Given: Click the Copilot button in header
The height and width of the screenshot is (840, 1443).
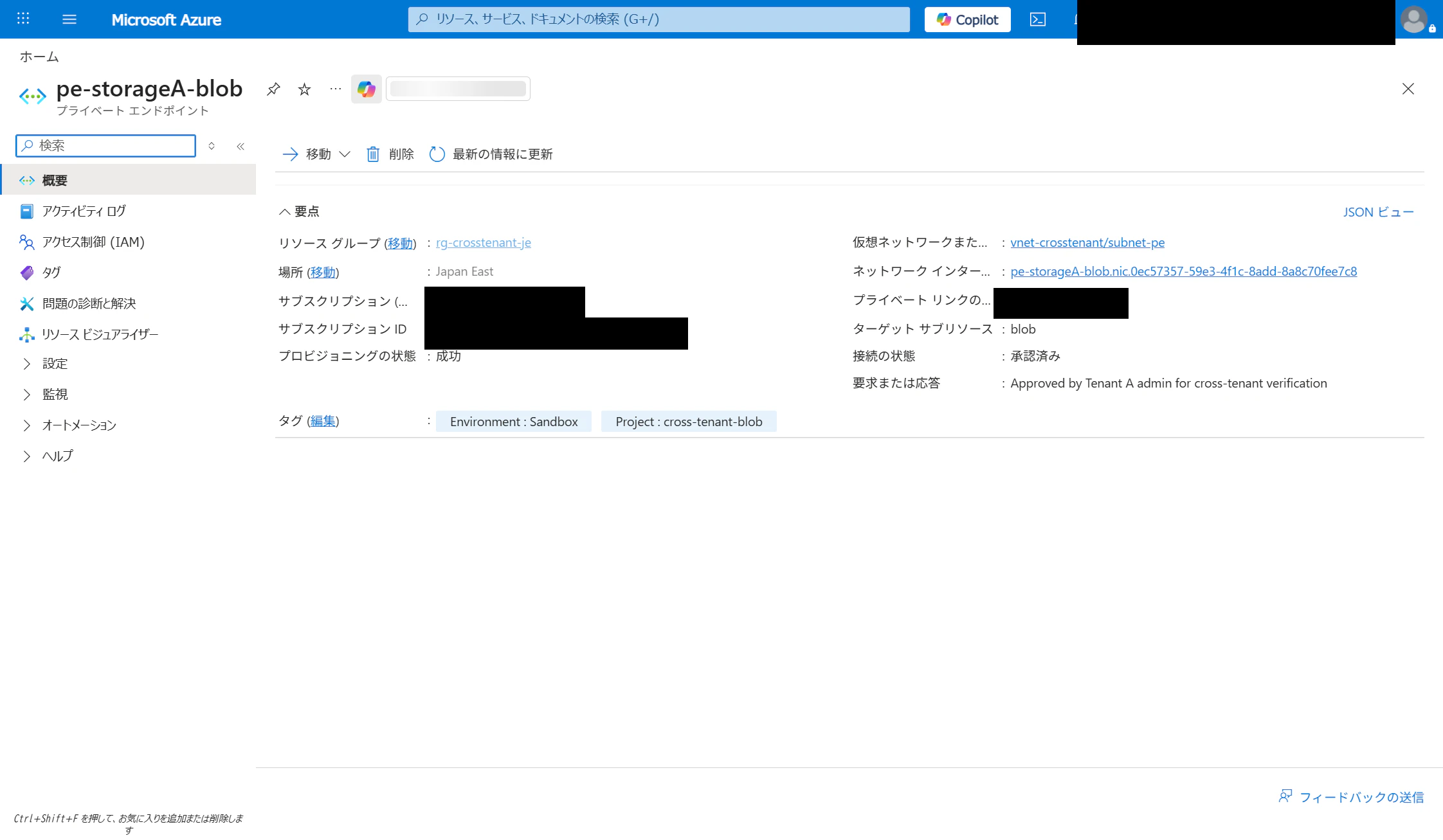Looking at the screenshot, I should click(968, 19).
